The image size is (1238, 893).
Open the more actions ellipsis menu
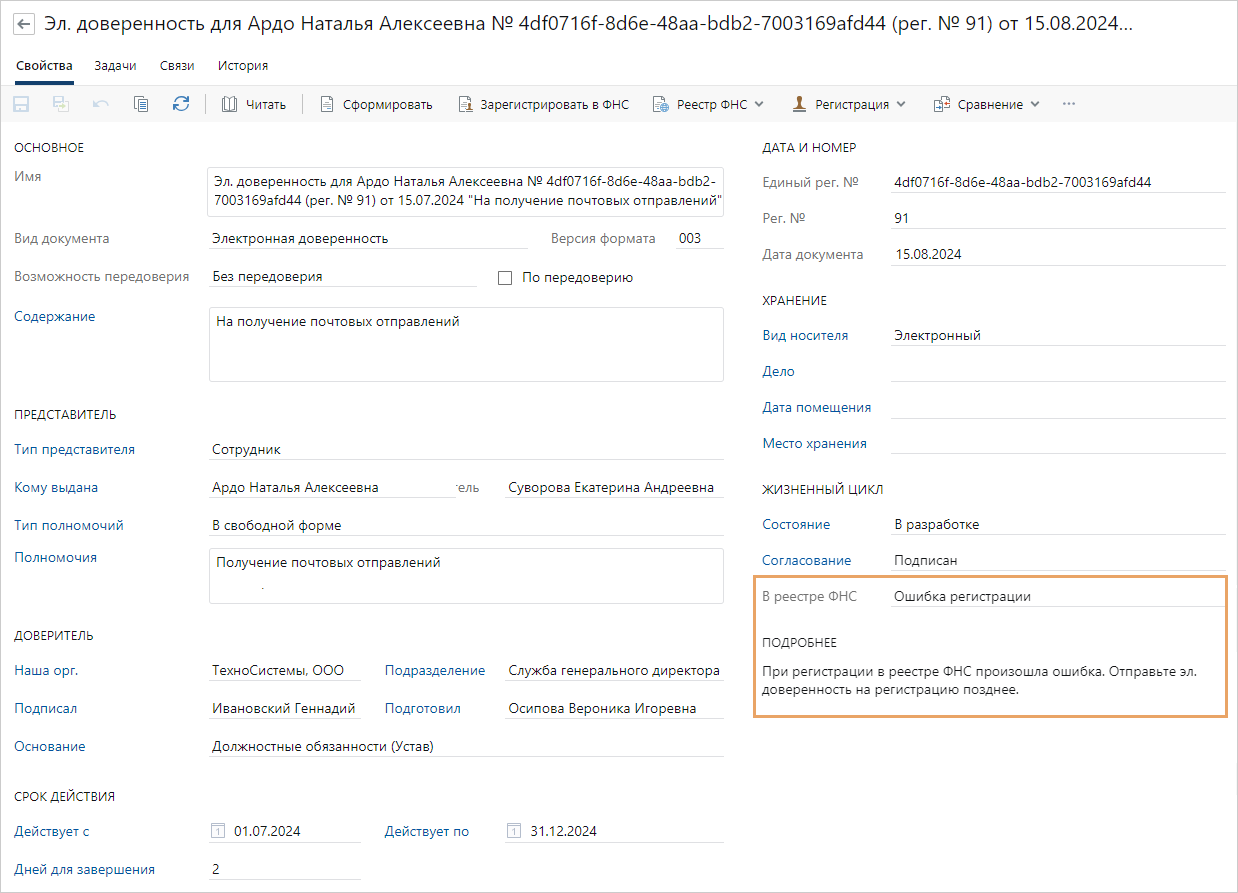(1069, 104)
